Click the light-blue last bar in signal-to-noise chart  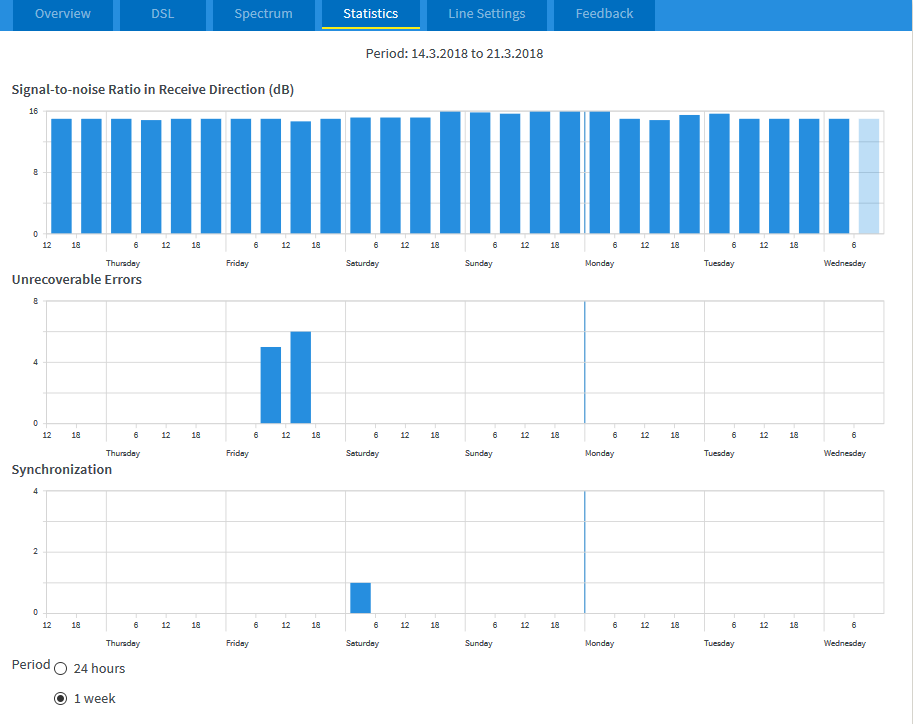click(x=869, y=176)
